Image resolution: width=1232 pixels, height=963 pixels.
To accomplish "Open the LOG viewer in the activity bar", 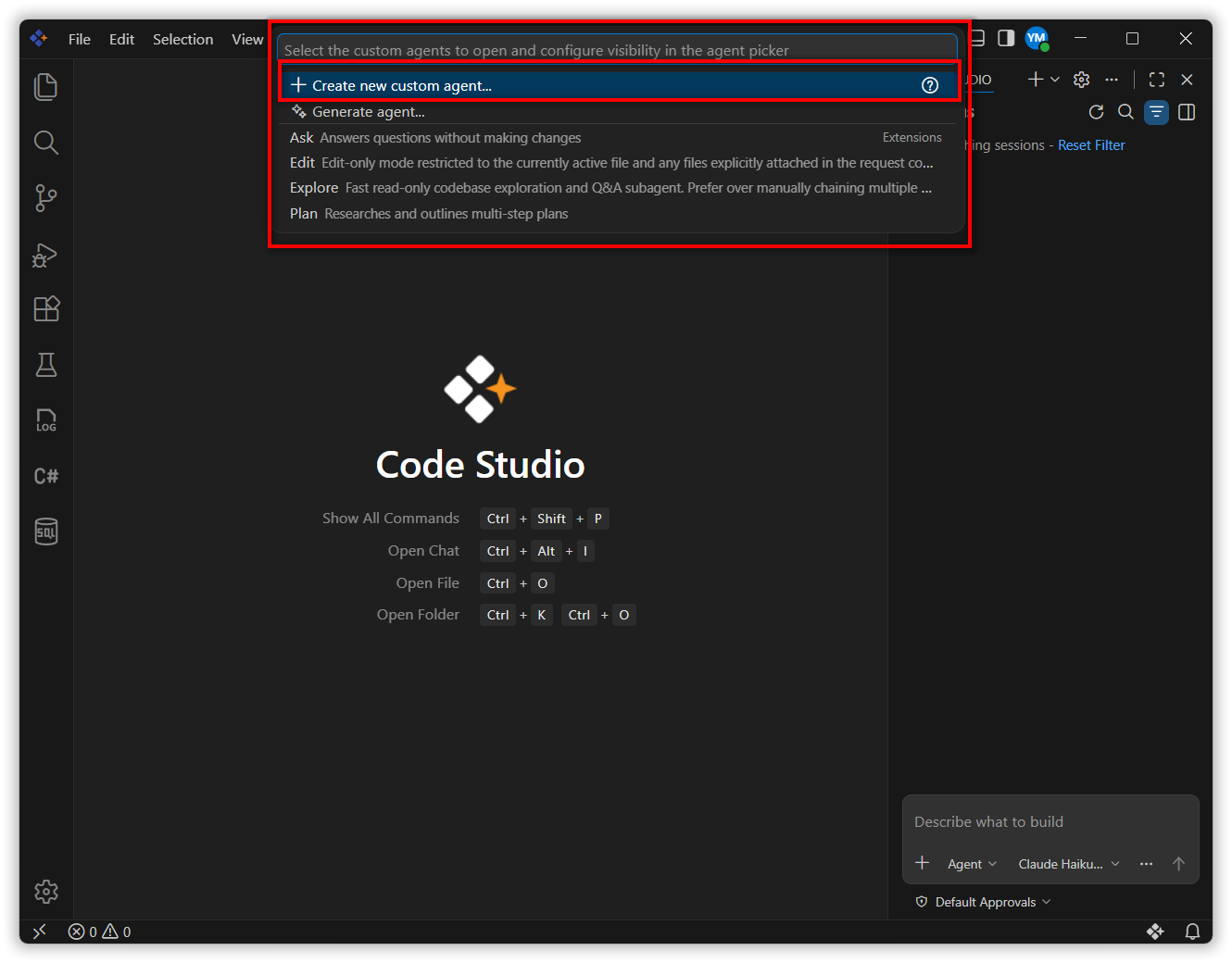I will point(45,420).
